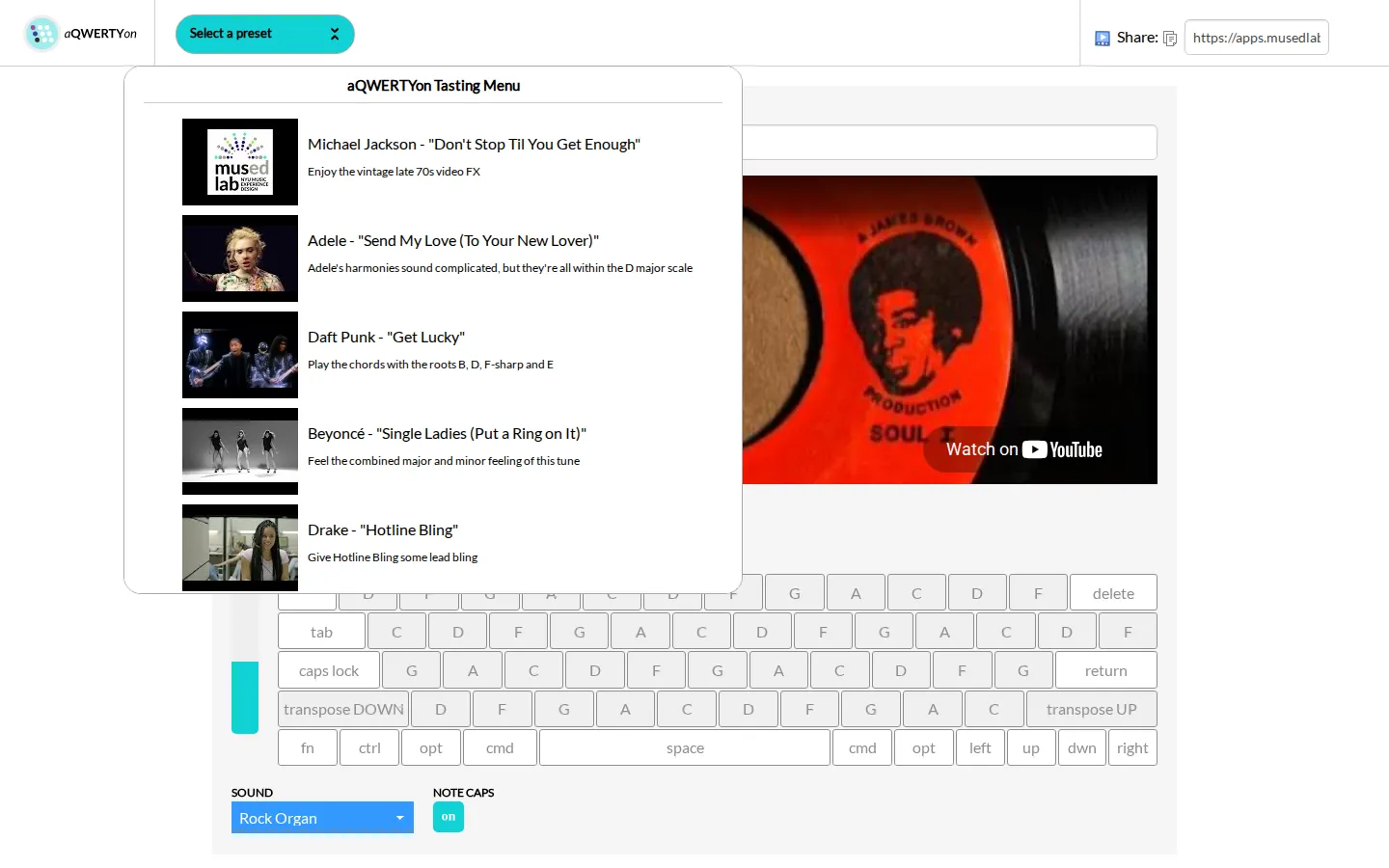This screenshot has width=1389, height=868.
Task: Click the space bar key
Action: [x=685, y=747]
